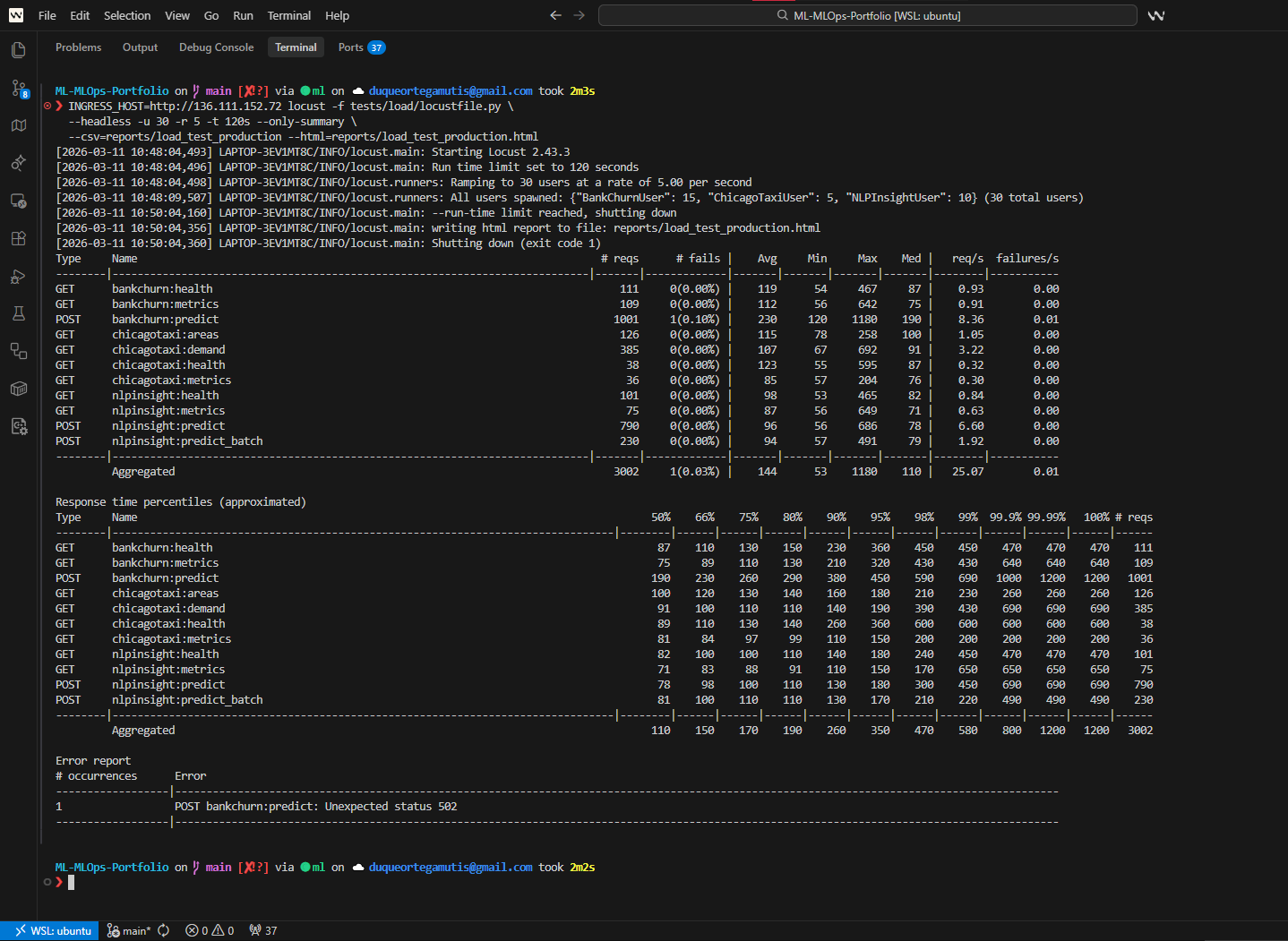
Task: Click the ML-MLOps-Portfolio search field
Action: pos(867,15)
